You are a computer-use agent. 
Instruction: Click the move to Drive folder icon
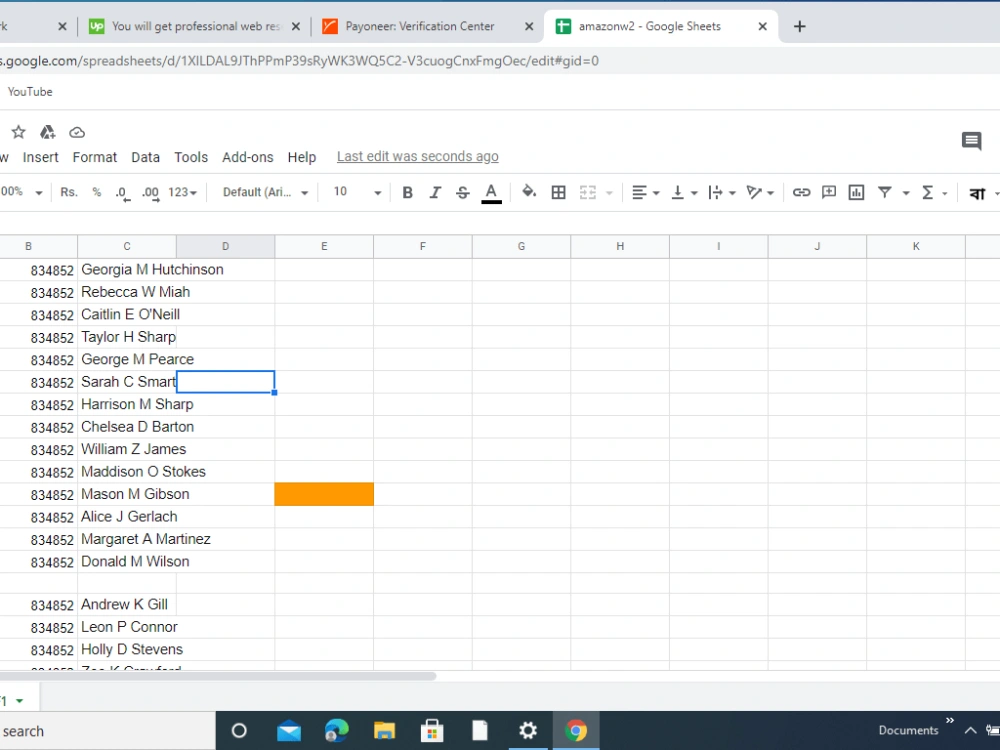point(48,132)
